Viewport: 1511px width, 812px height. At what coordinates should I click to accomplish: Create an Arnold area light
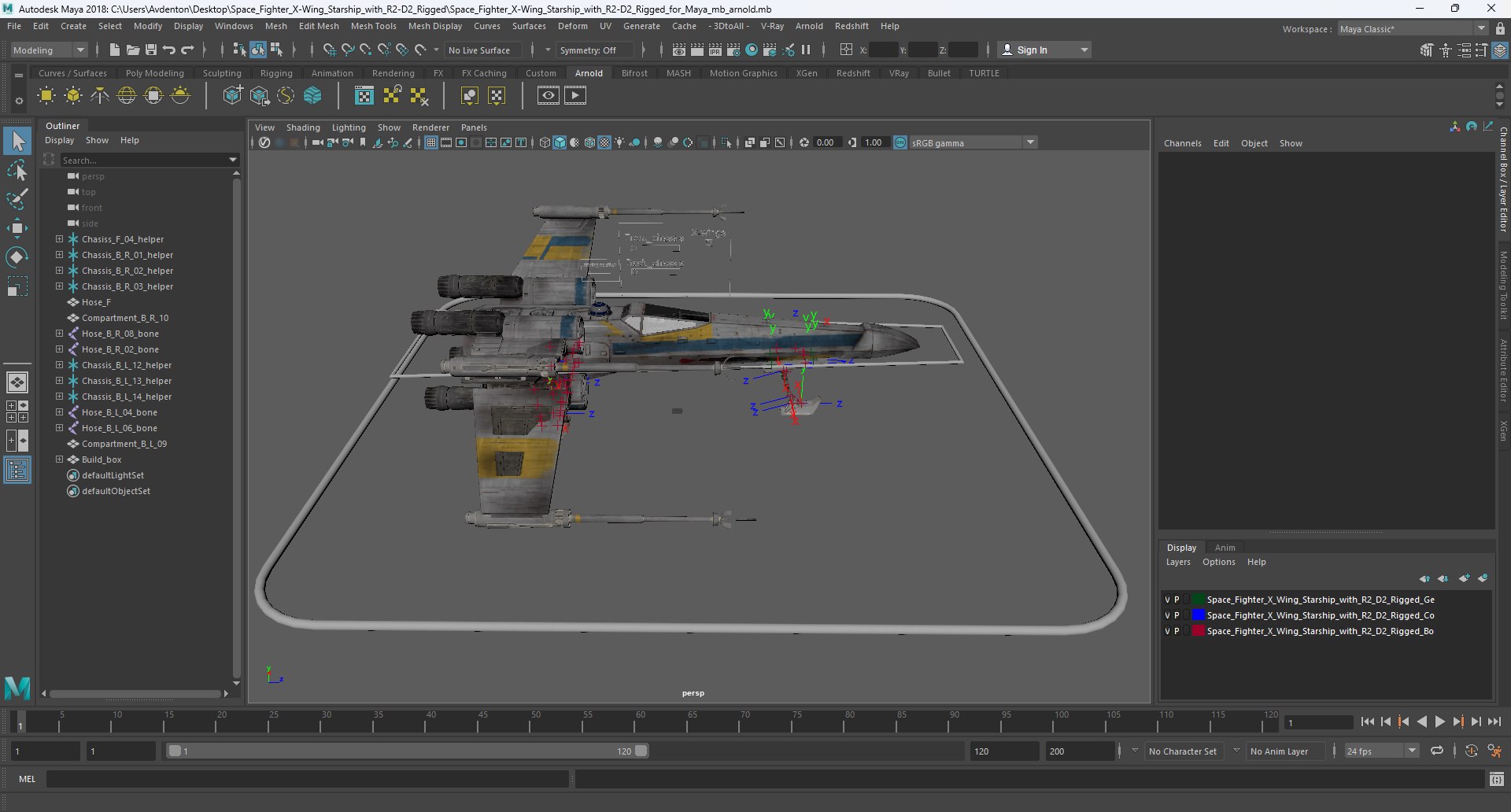click(x=46, y=96)
